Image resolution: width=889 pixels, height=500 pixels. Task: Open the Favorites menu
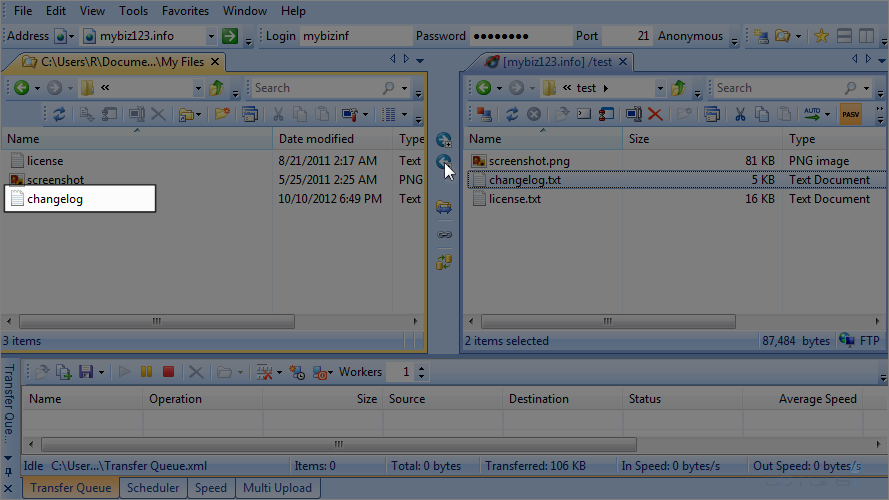pos(185,11)
